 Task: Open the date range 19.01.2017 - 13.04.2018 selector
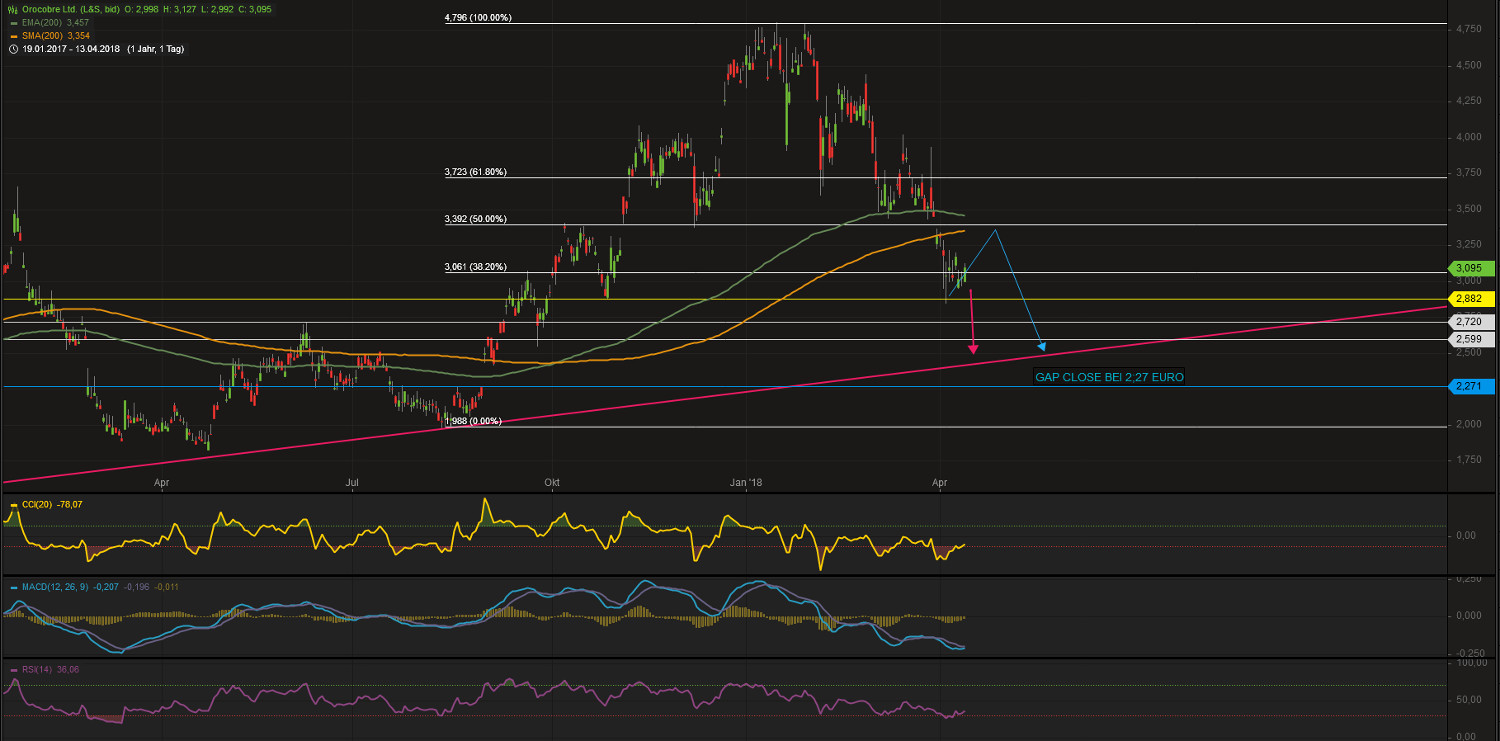[x=71, y=48]
